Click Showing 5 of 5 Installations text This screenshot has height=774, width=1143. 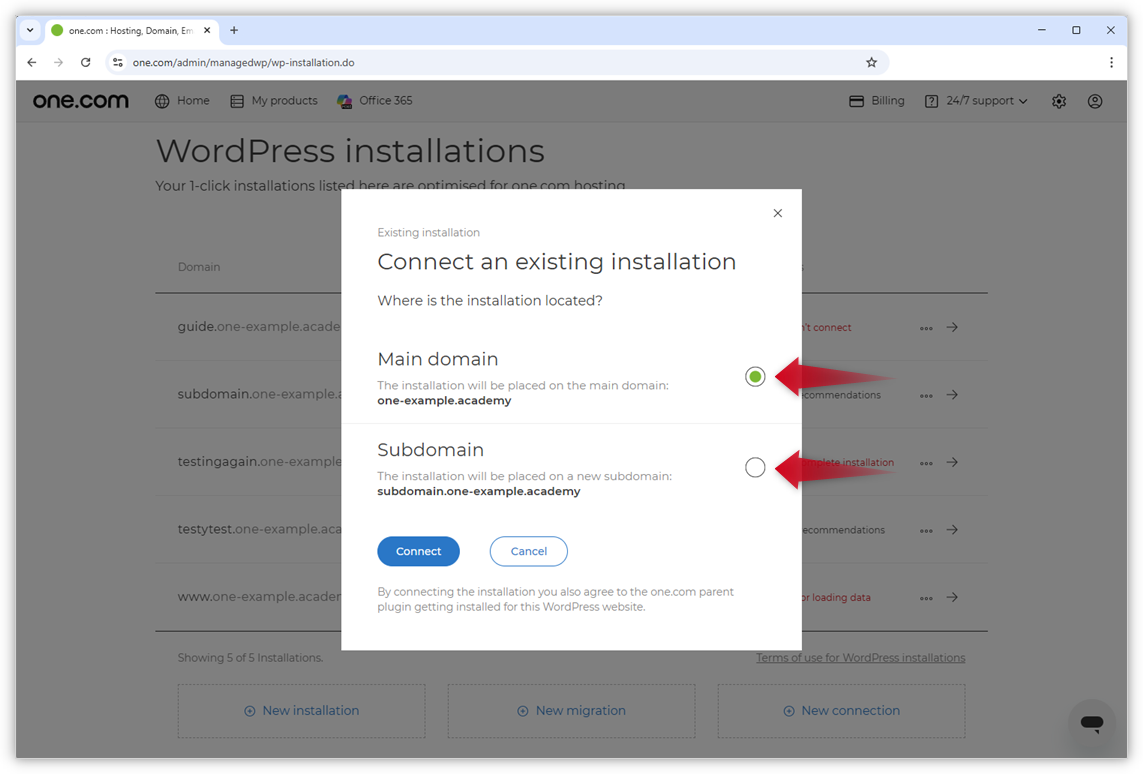[250, 657]
